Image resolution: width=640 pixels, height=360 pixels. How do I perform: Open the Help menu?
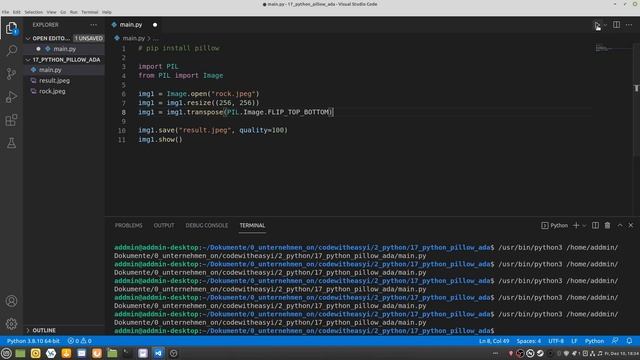click(x=107, y=12)
